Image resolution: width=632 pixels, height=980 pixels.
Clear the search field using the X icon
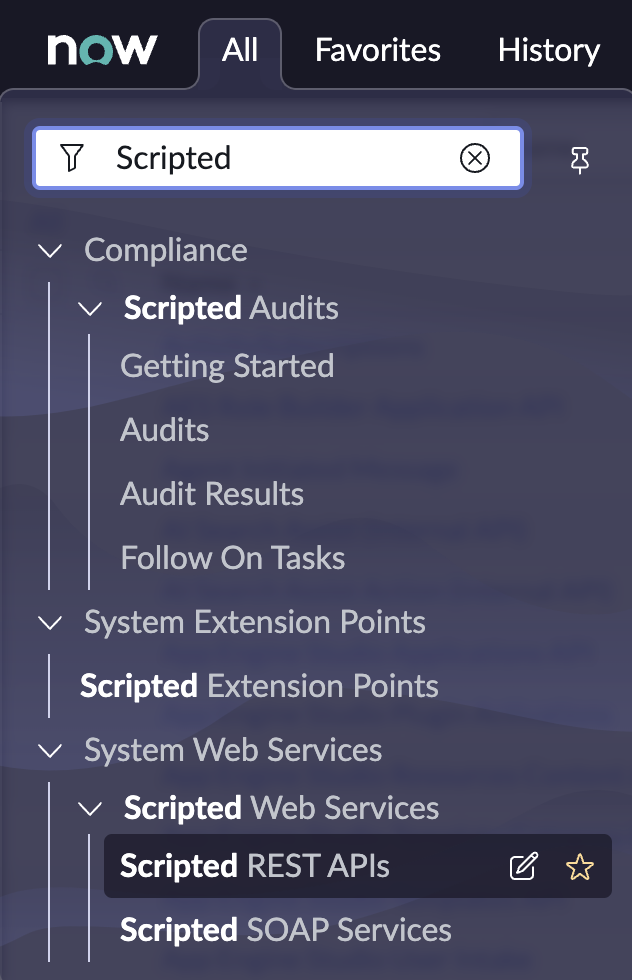tap(475, 157)
